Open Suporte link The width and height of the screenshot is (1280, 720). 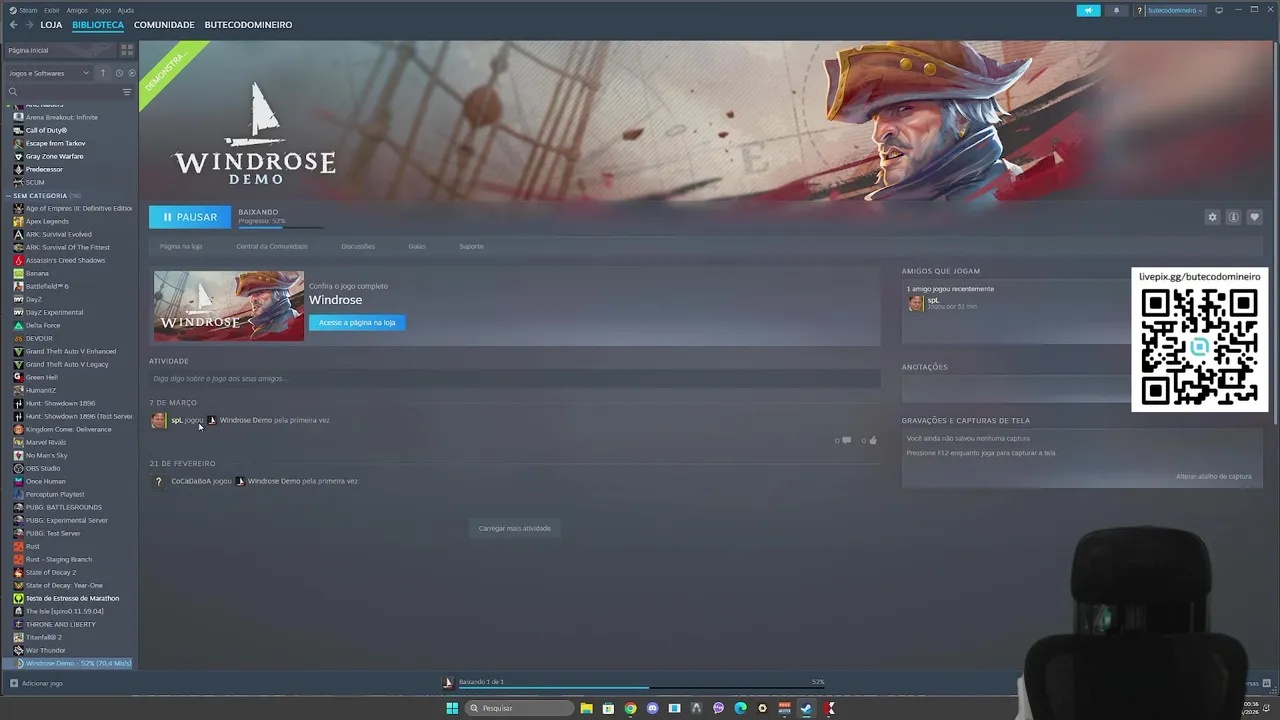[471, 246]
